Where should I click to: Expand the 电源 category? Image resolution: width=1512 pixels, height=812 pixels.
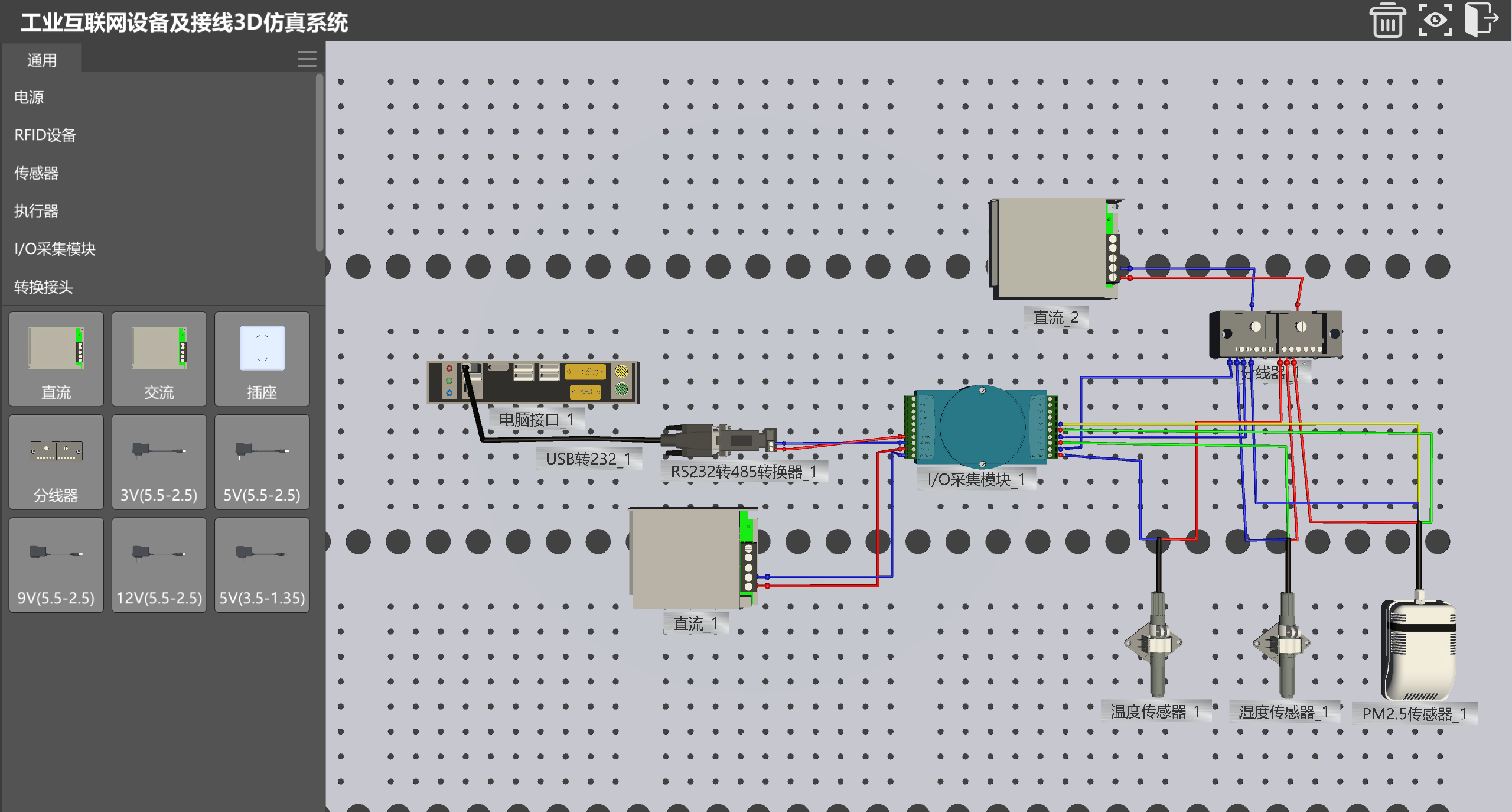point(29,98)
